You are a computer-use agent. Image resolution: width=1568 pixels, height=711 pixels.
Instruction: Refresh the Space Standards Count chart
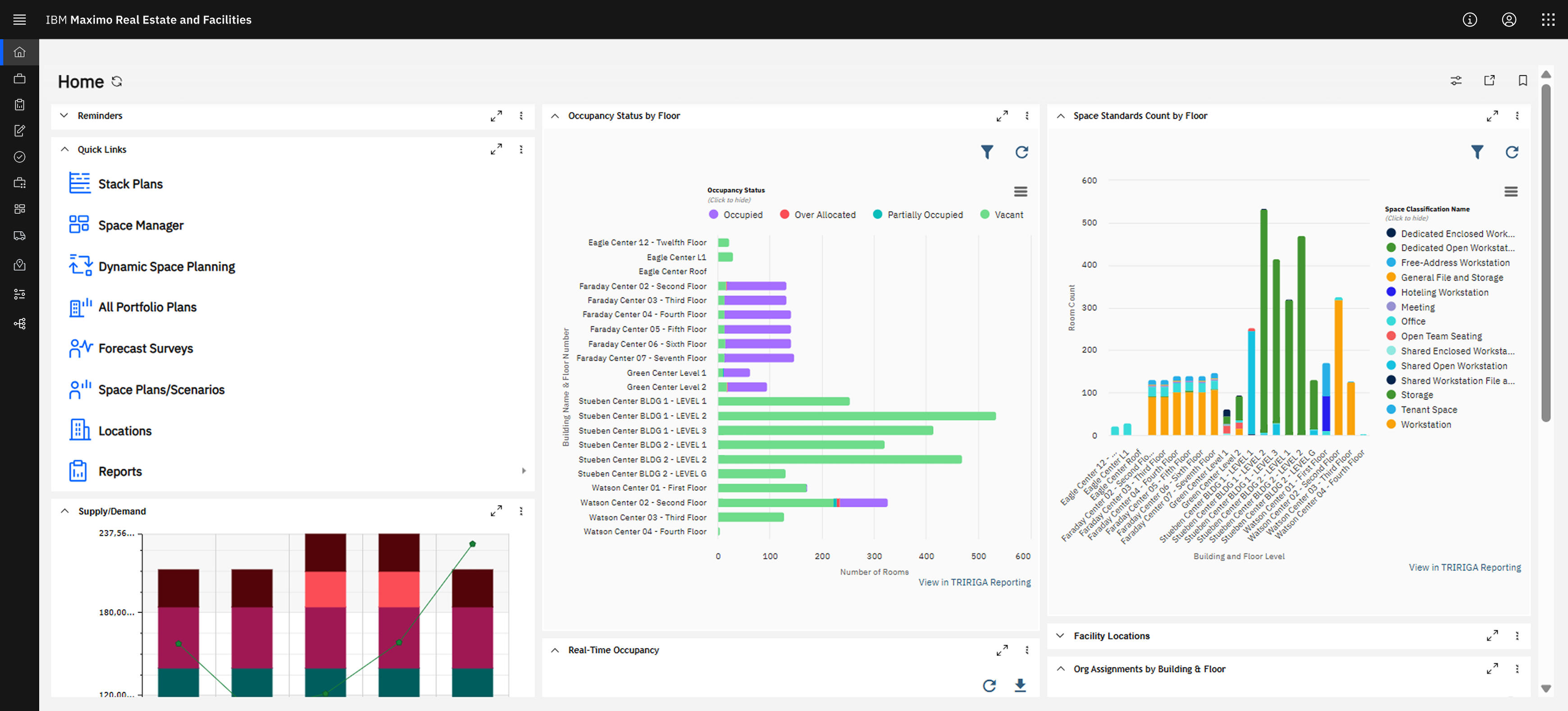tap(1511, 151)
